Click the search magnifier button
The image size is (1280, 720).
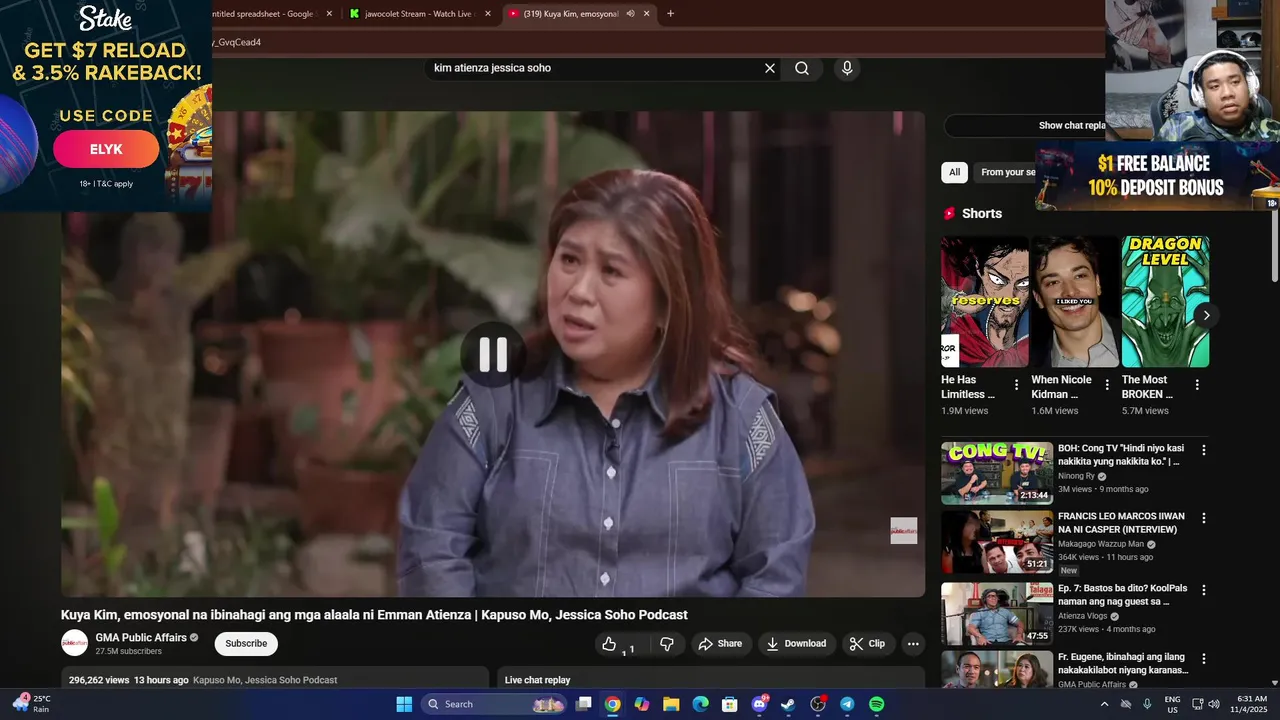[x=802, y=68]
